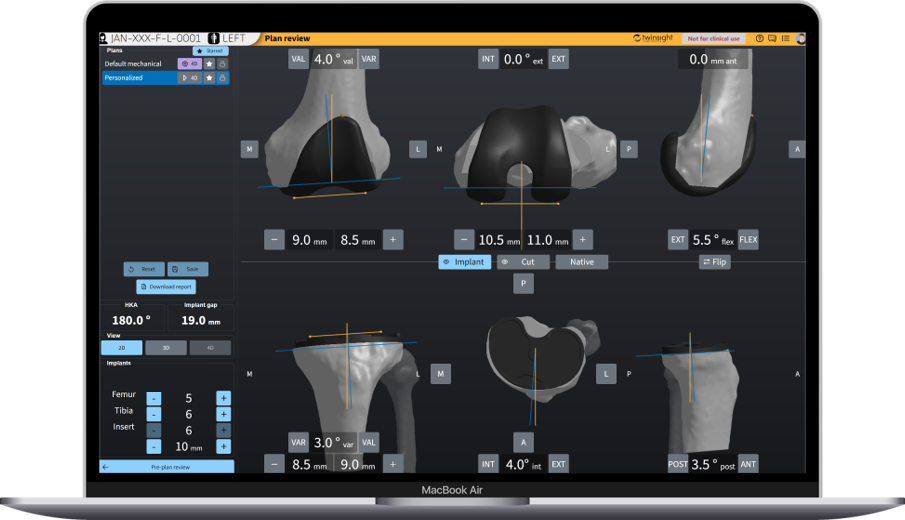This screenshot has width=905, height=520.
Task: Click the patient icon beside JAN-XXX-F-L-0001
Action: pyautogui.click(x=105, y=38)
